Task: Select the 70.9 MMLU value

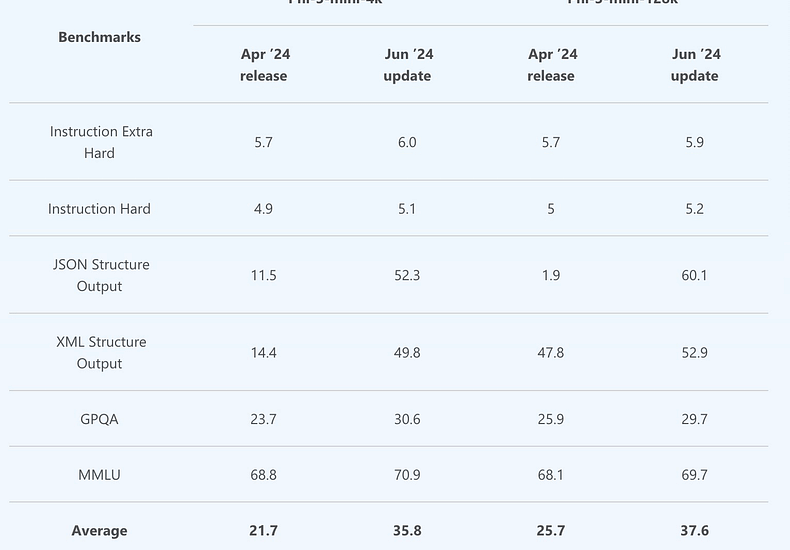Action: pyautogui.click(x=407, y=474)
